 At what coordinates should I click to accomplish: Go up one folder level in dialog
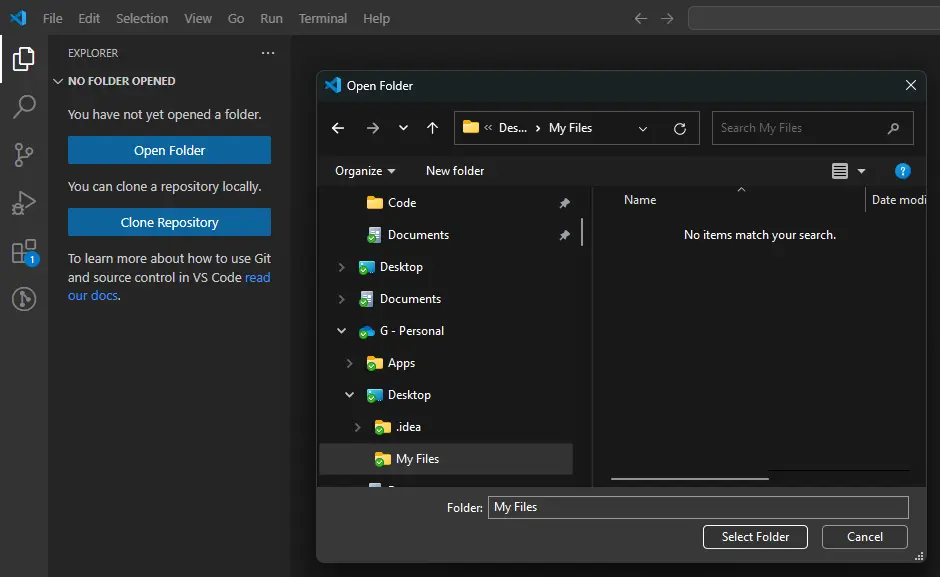coord(432,128)
